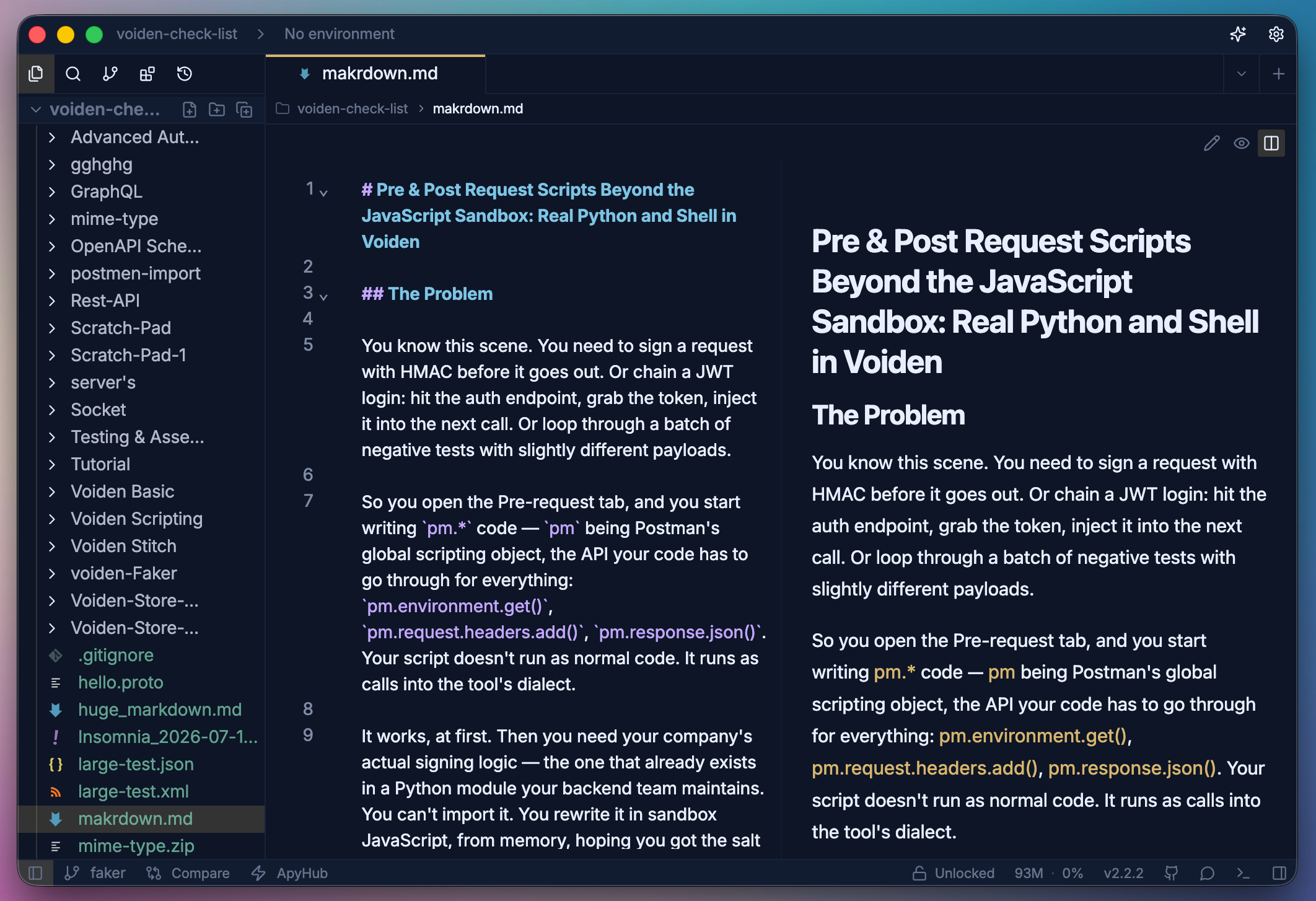Open the GitHub icon in status bar
The width and height of the screenshot is (1316, 901).
tap(1171, 873)
